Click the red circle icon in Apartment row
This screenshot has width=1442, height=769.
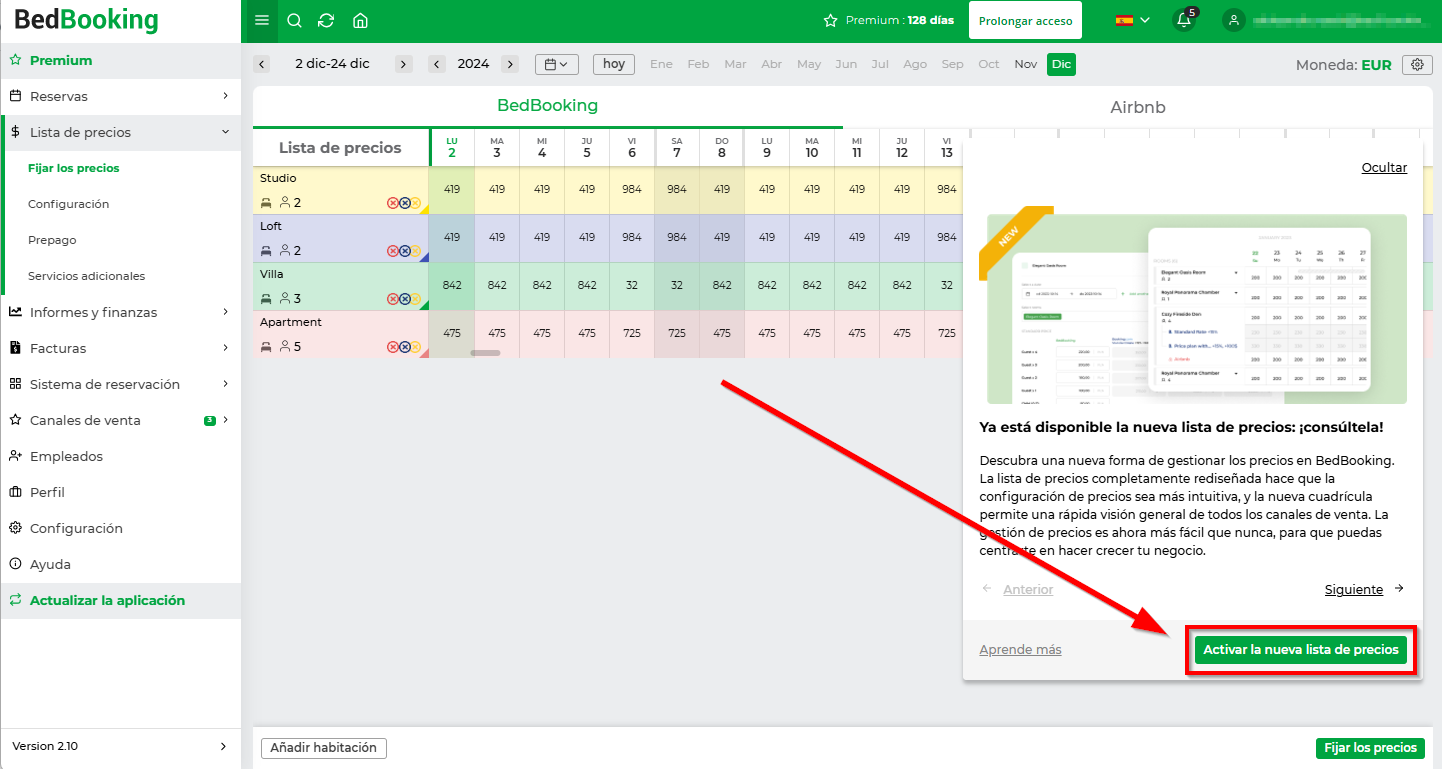pos(393,347)
